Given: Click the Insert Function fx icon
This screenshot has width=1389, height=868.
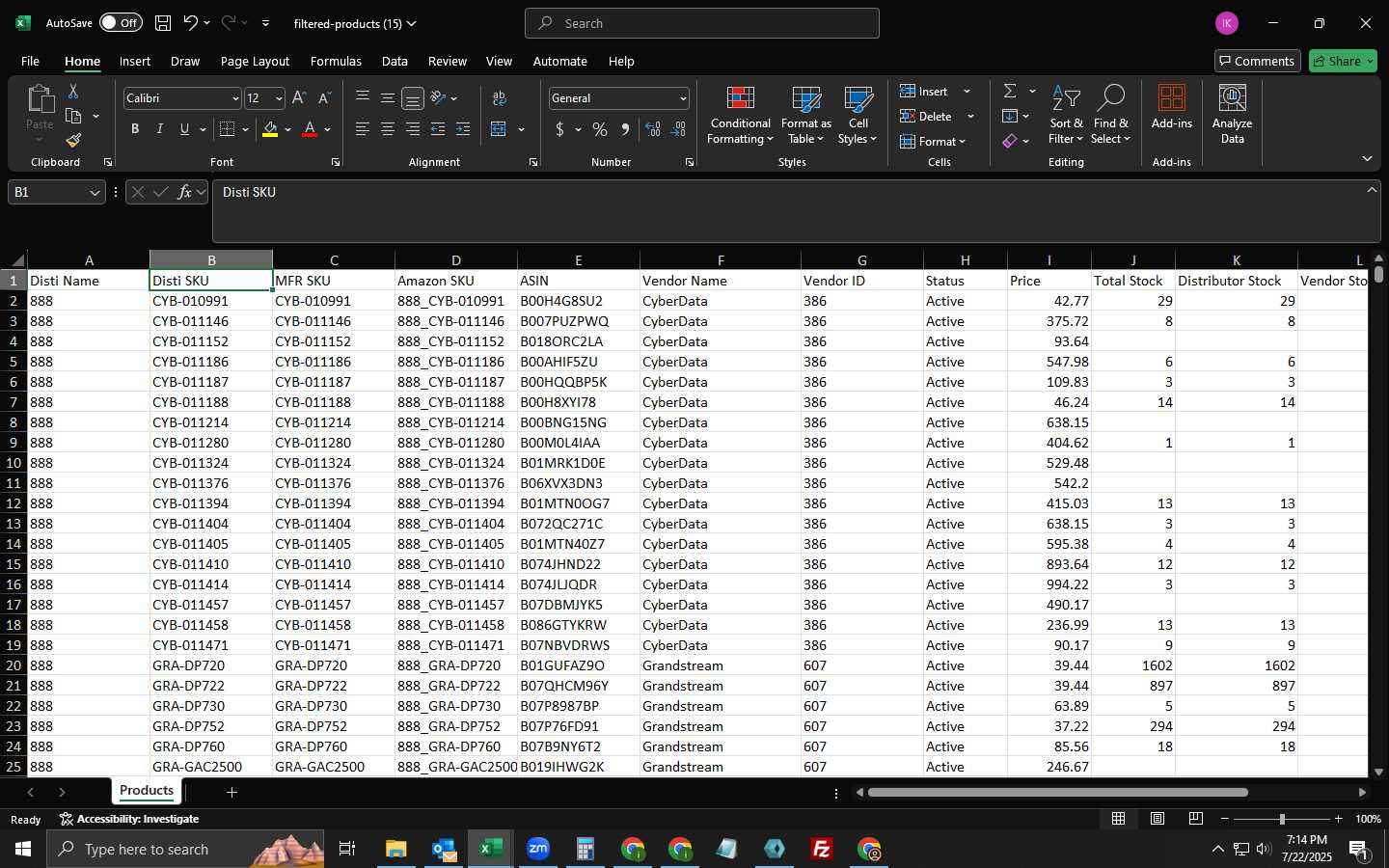Looking at the screenshot, I should [184, 192].
